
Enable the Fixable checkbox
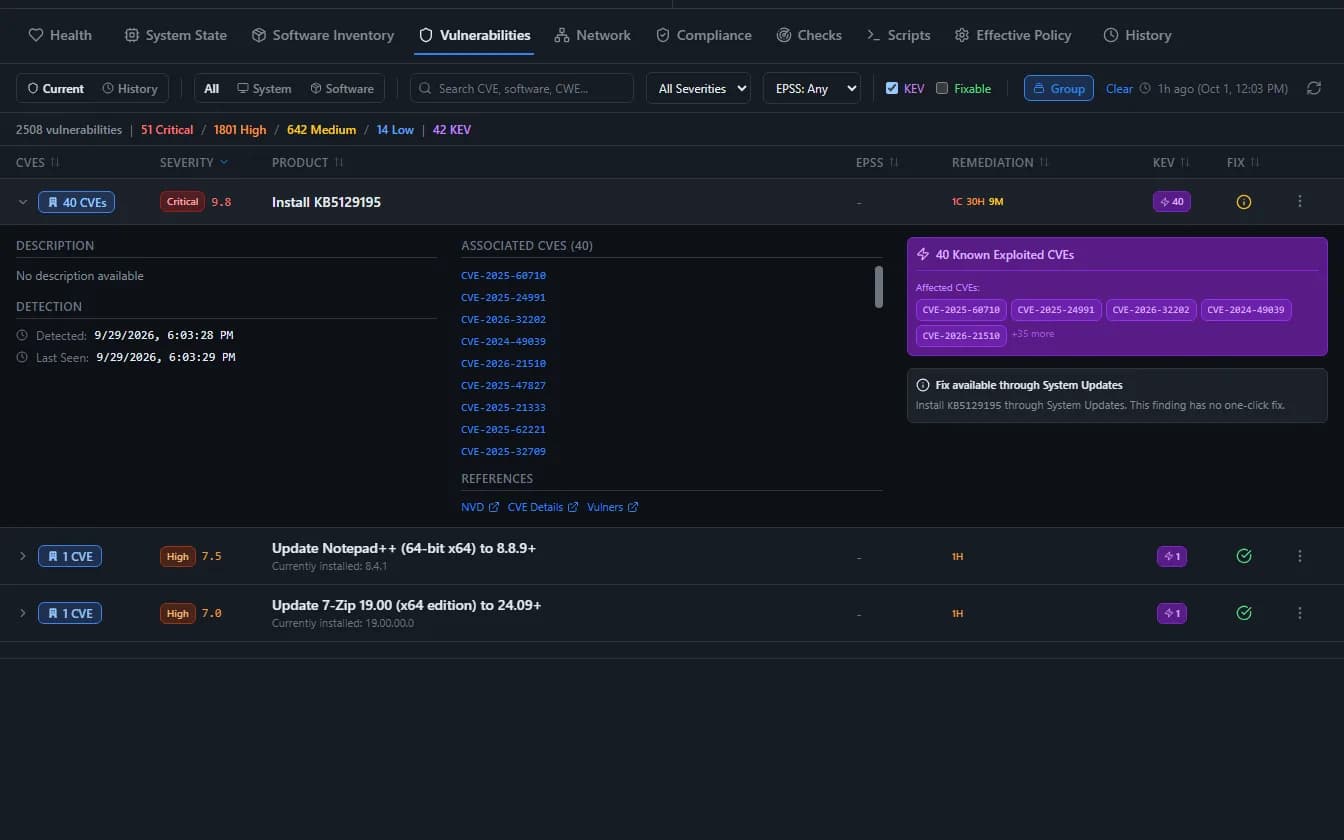click(942, 88)
